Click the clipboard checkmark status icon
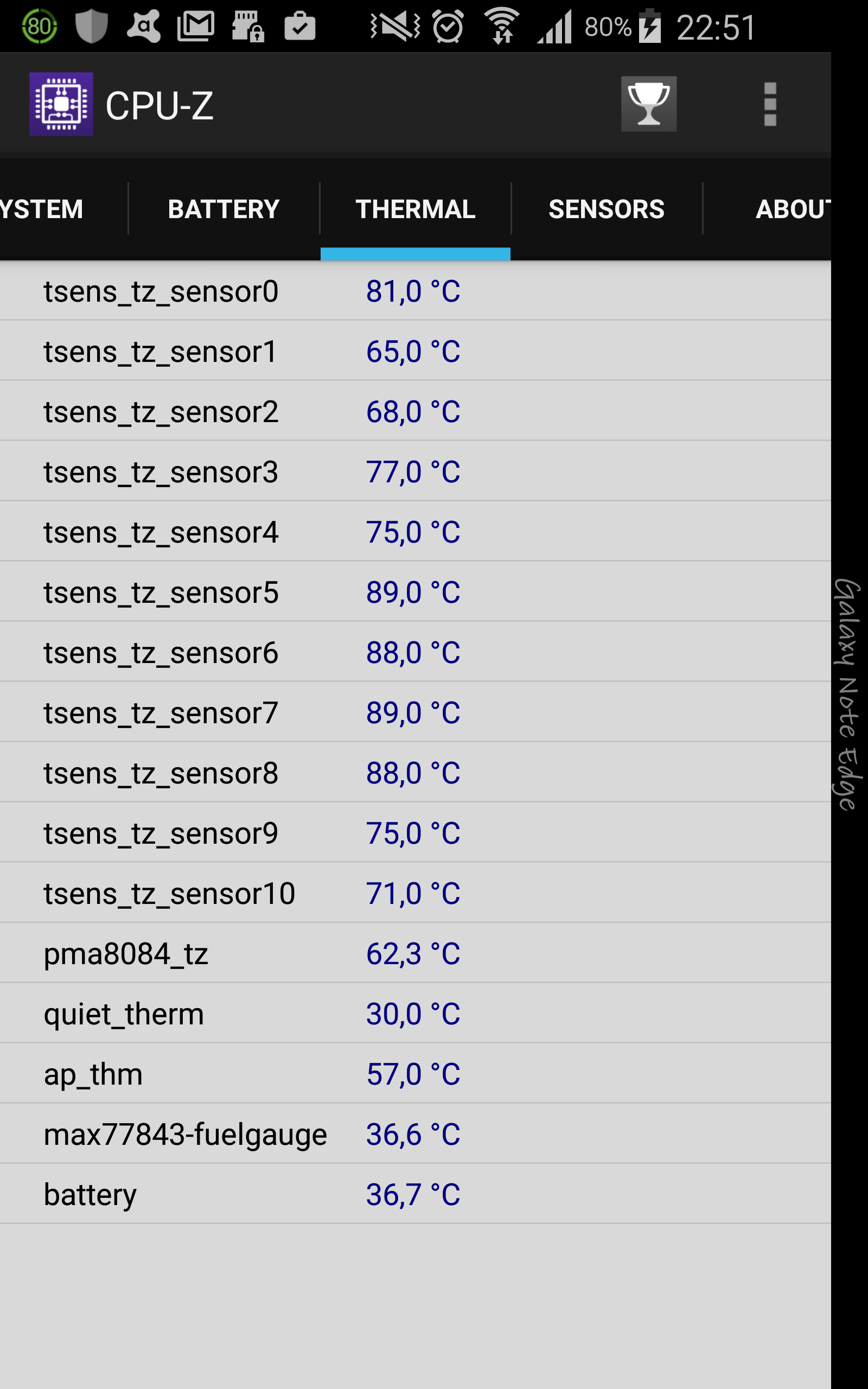Viewport: 868px width, 1389px height. [x=299, y=27]
